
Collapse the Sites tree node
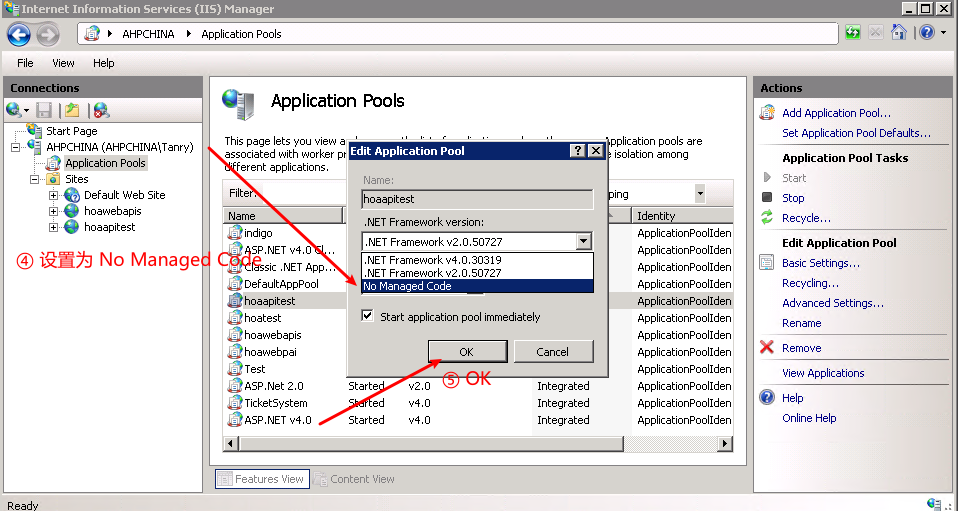pos(35,179)
